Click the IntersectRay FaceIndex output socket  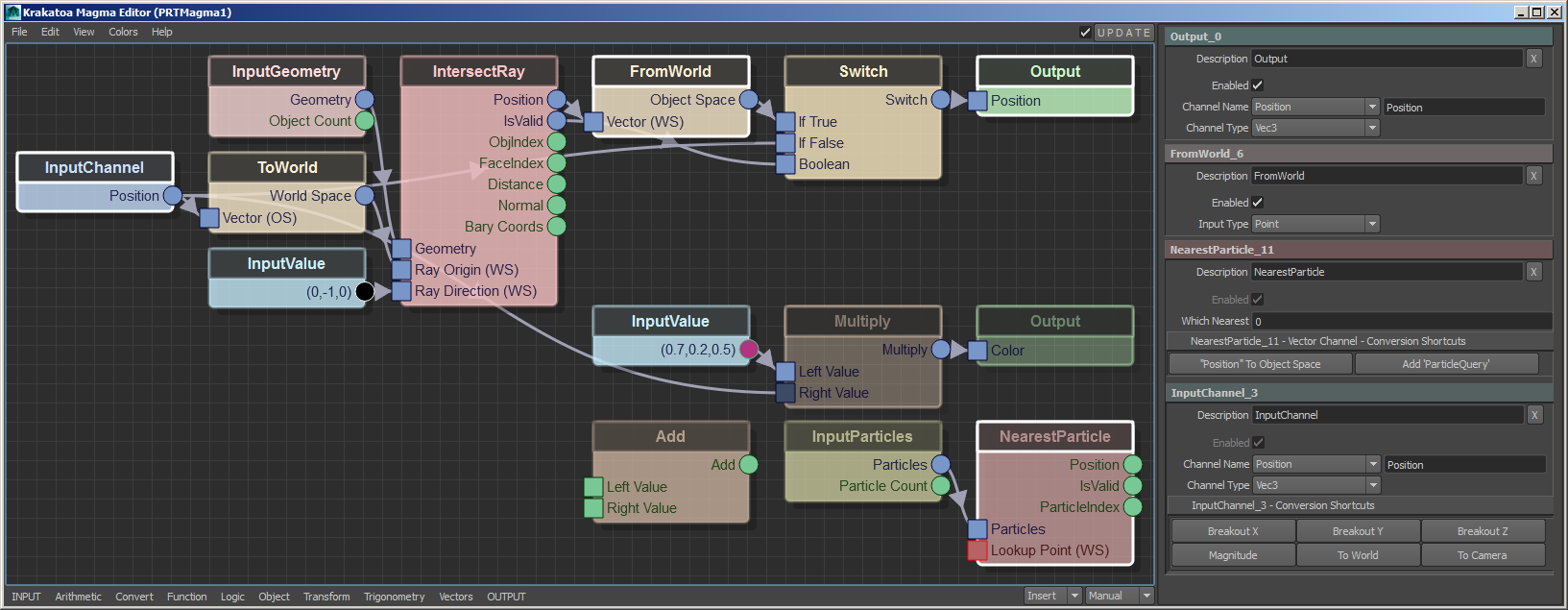[557, 163]
